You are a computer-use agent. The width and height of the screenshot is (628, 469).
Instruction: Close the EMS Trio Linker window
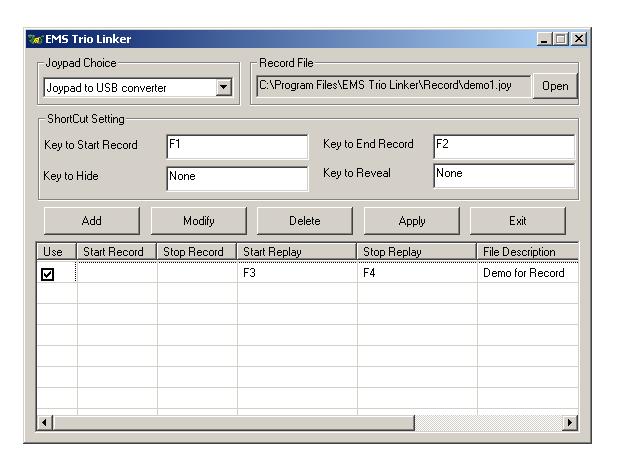(x=579, y=39)
